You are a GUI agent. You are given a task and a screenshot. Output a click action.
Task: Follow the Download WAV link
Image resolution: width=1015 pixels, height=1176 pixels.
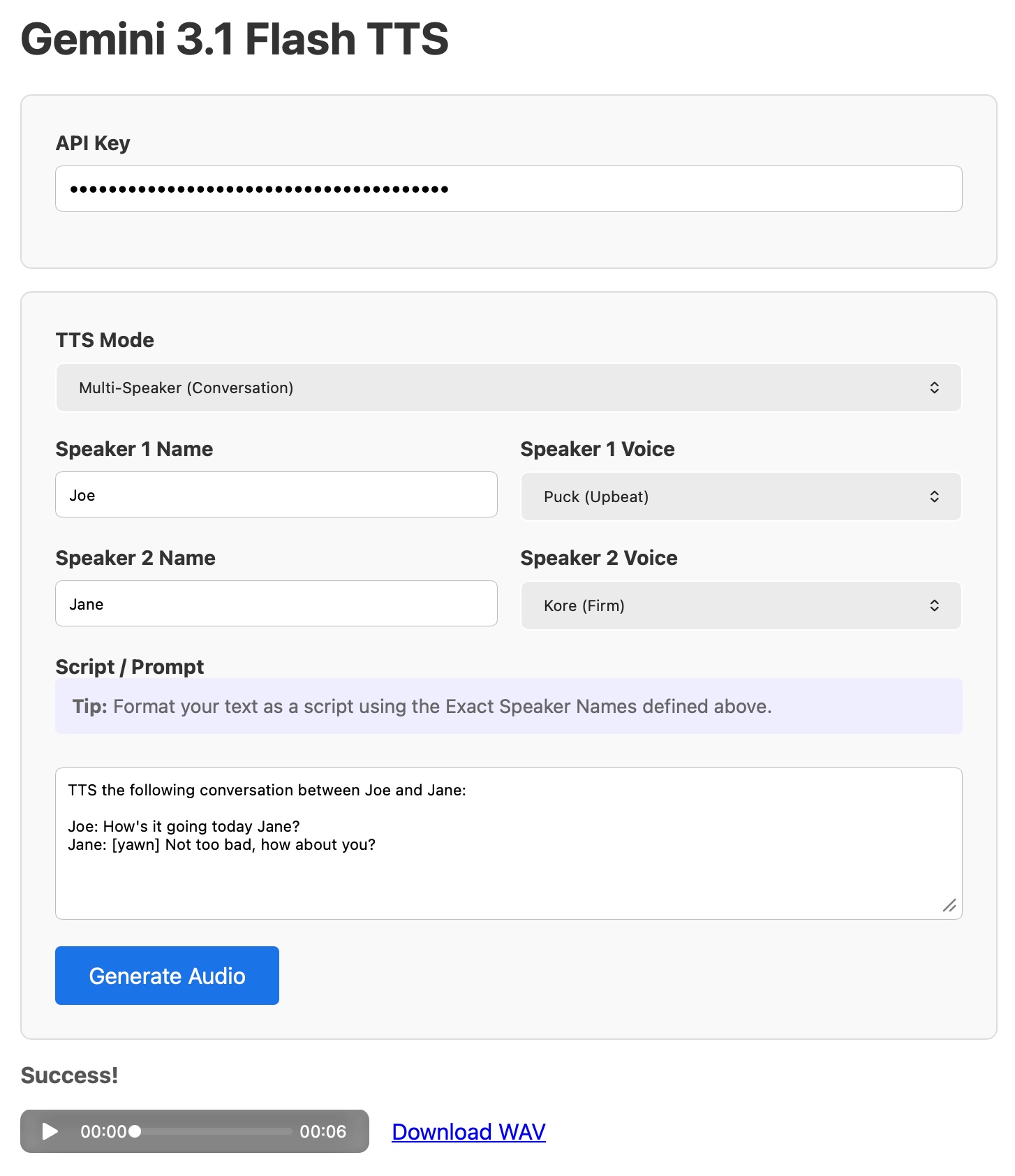tap(468, 1131)
